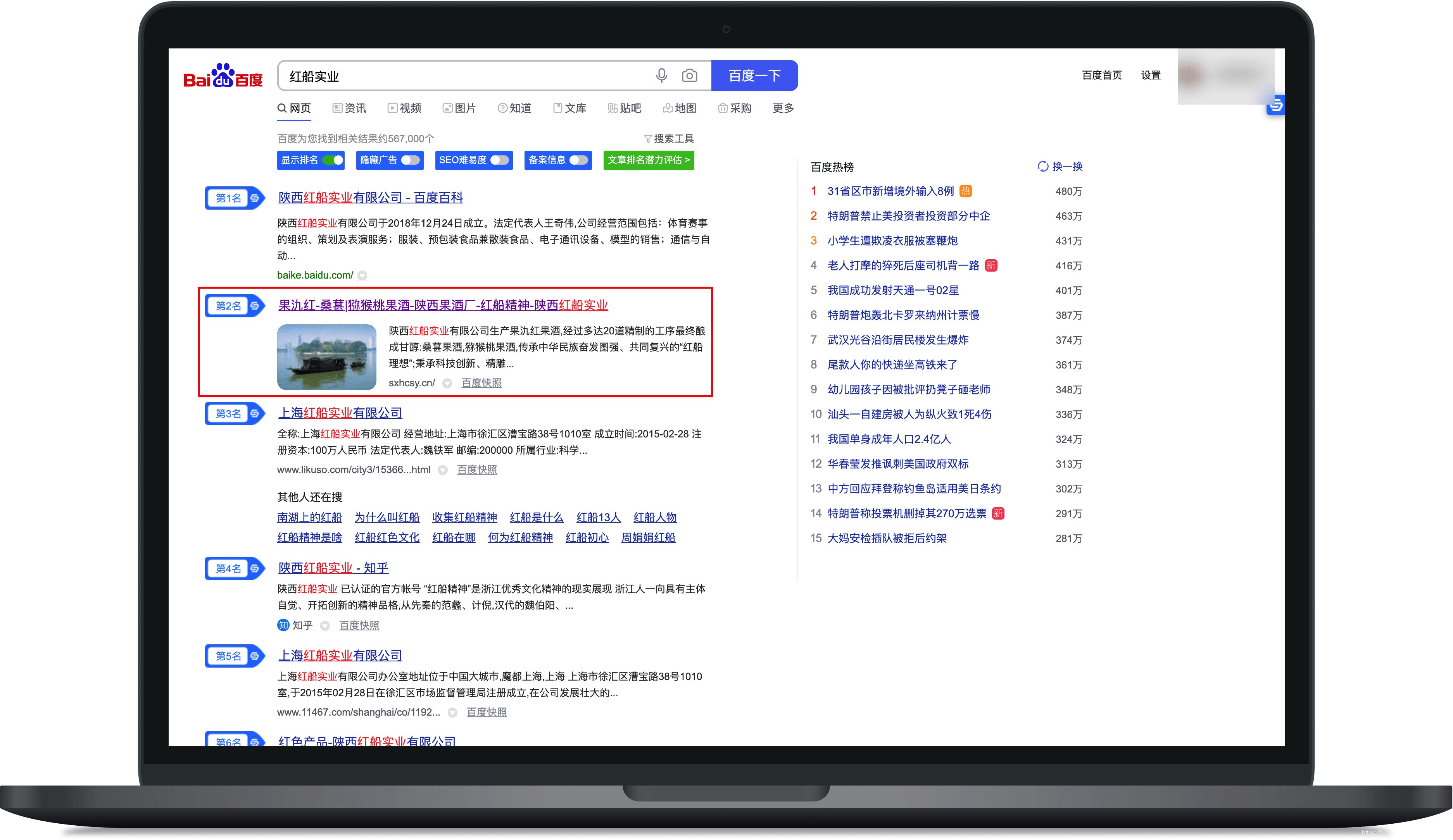Open first 上海红船实业有限公司 result under 第3名
Viewport: 1453px width, 840px height.
[x=340, y=413]
